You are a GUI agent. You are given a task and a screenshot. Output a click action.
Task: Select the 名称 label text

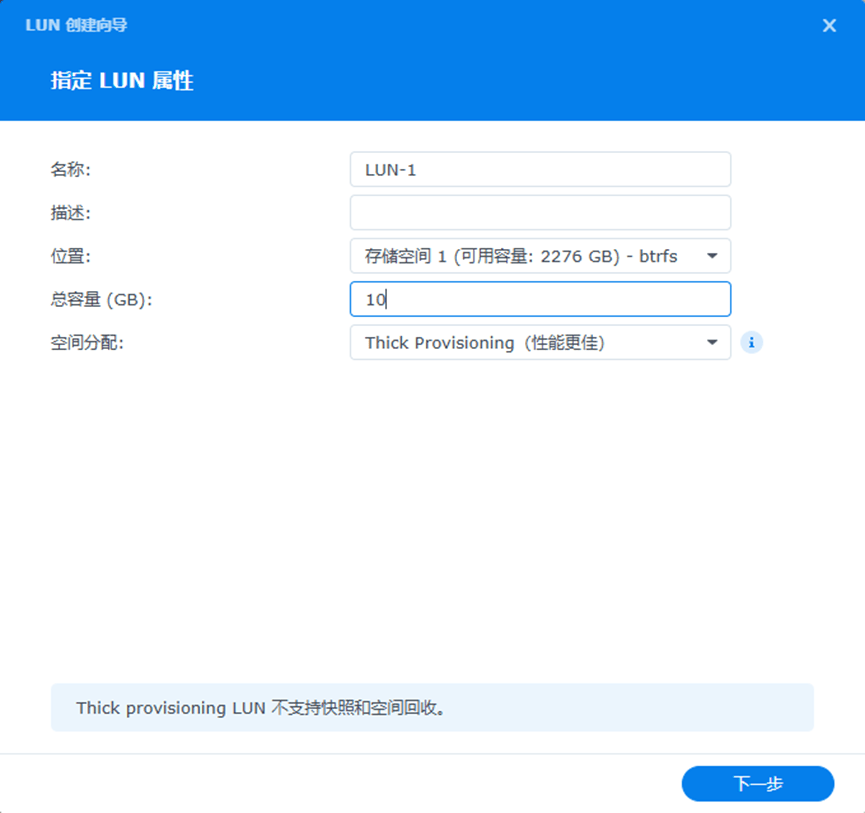(71, 169)
